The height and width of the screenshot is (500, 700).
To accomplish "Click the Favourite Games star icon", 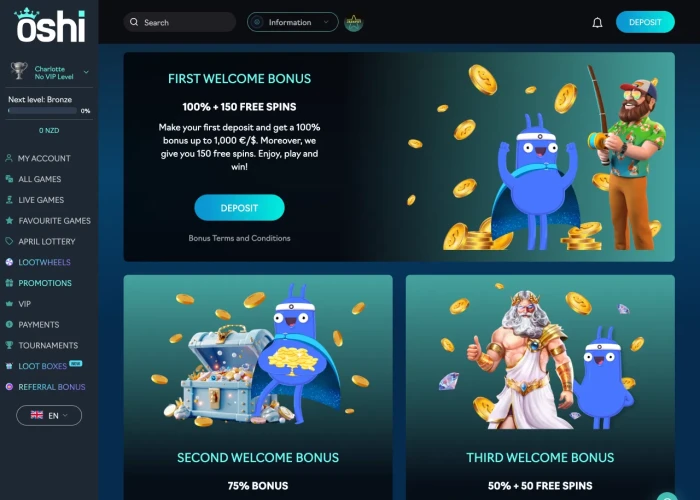I will (x=9, y=220).
